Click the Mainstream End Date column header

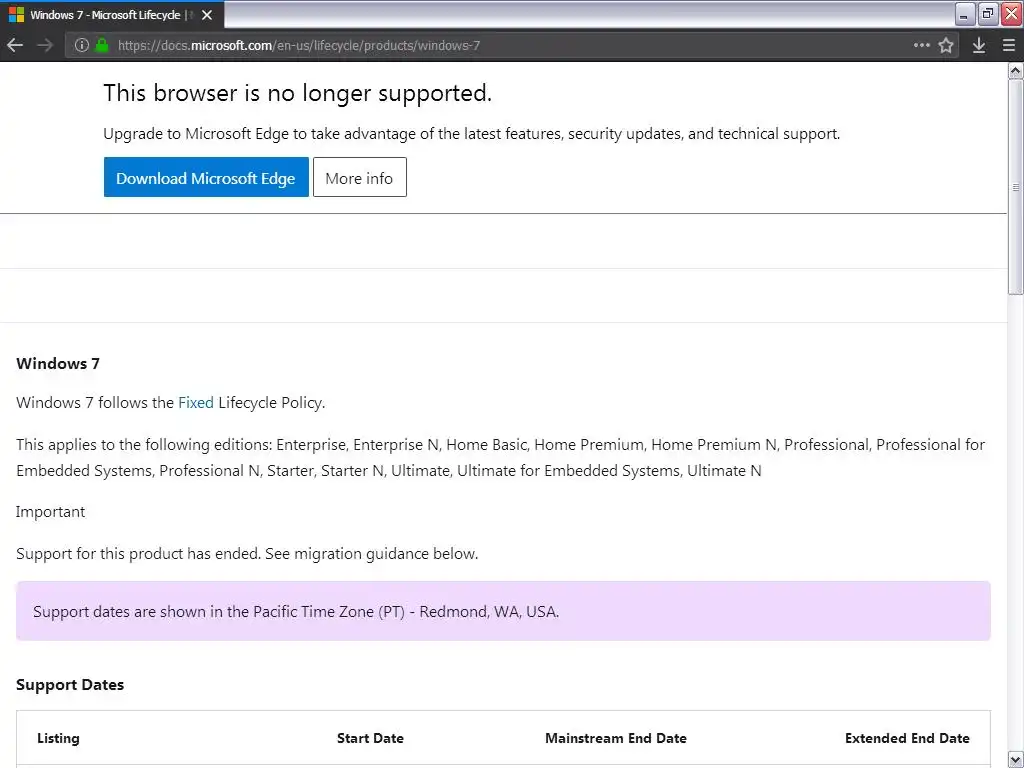click(615, 738)
